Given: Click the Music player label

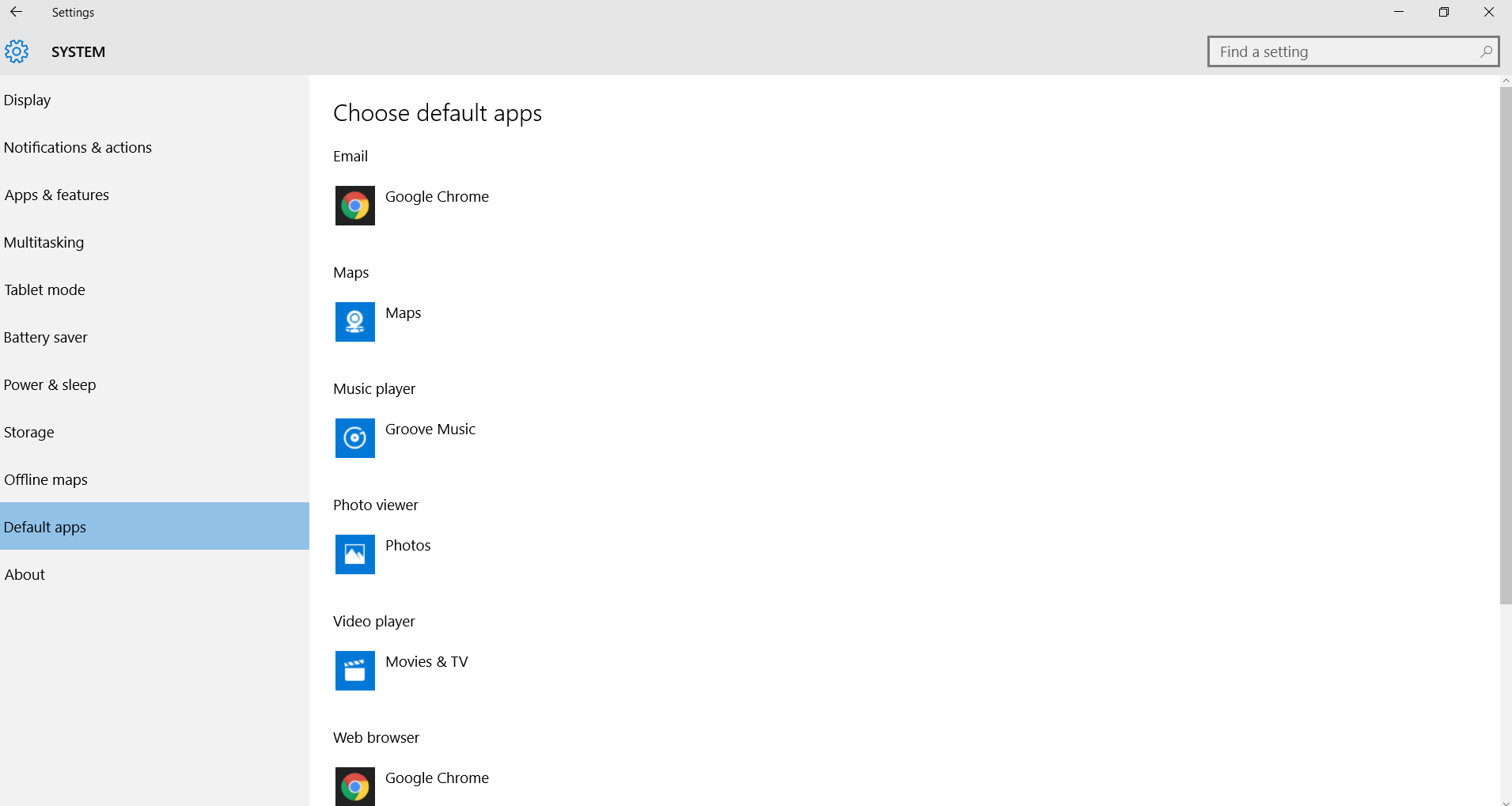Looking at the screenshot, I should (374, 389).
